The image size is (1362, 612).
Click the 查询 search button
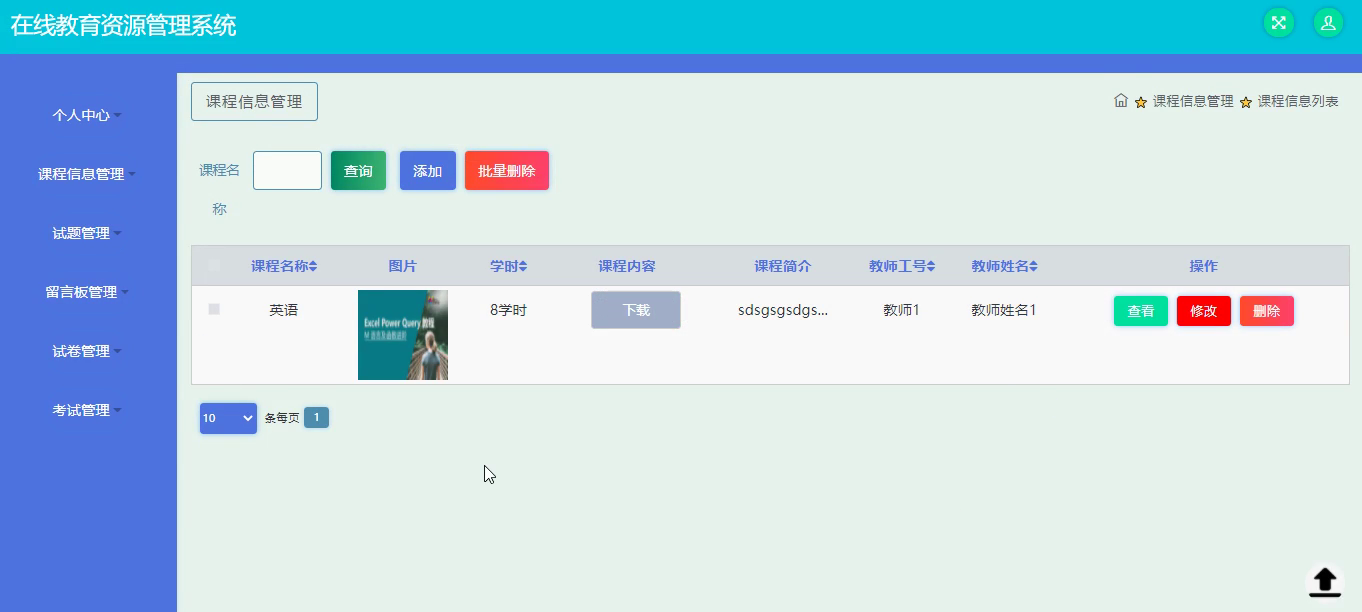358,171
